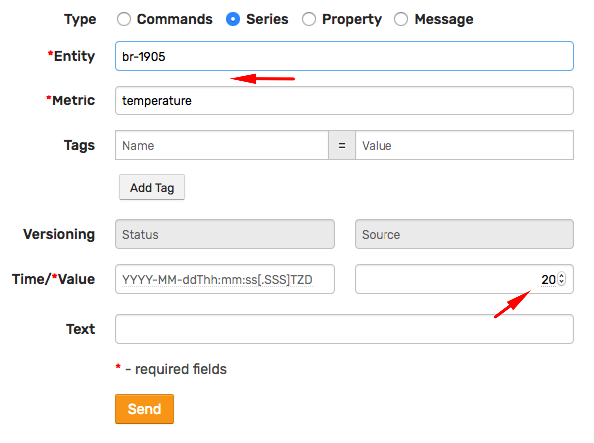Click the Message label text

(x=444, y=19)
